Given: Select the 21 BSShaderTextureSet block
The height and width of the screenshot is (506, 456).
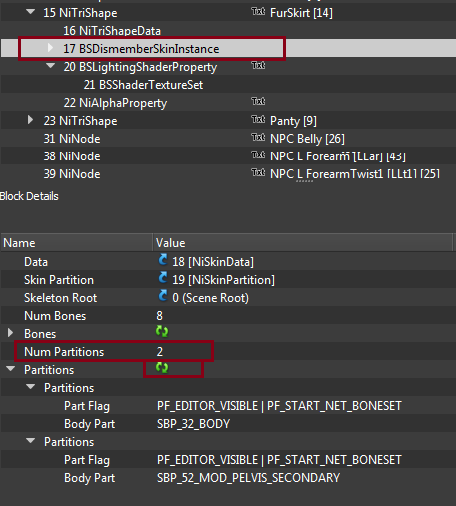Looking at the screenshot, I should pos(143,85).
